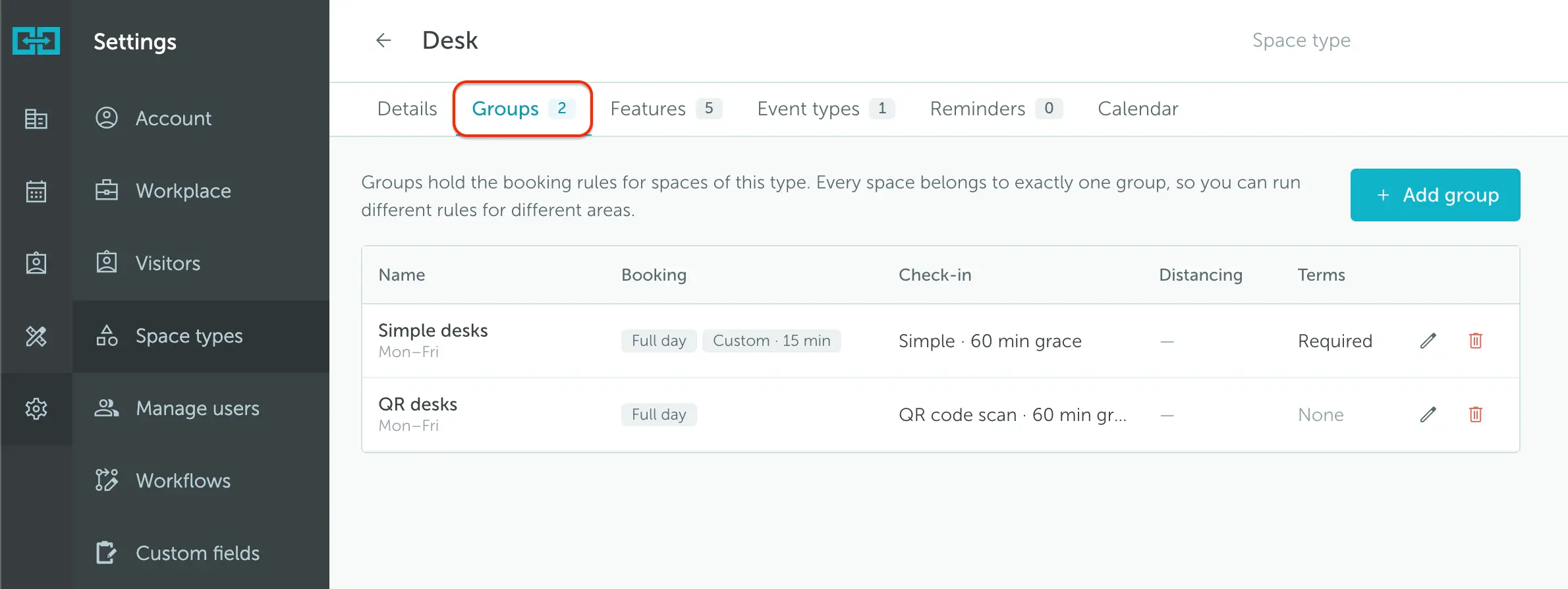
Task: Select the Groups tab
Action: (x=523, y=109)
